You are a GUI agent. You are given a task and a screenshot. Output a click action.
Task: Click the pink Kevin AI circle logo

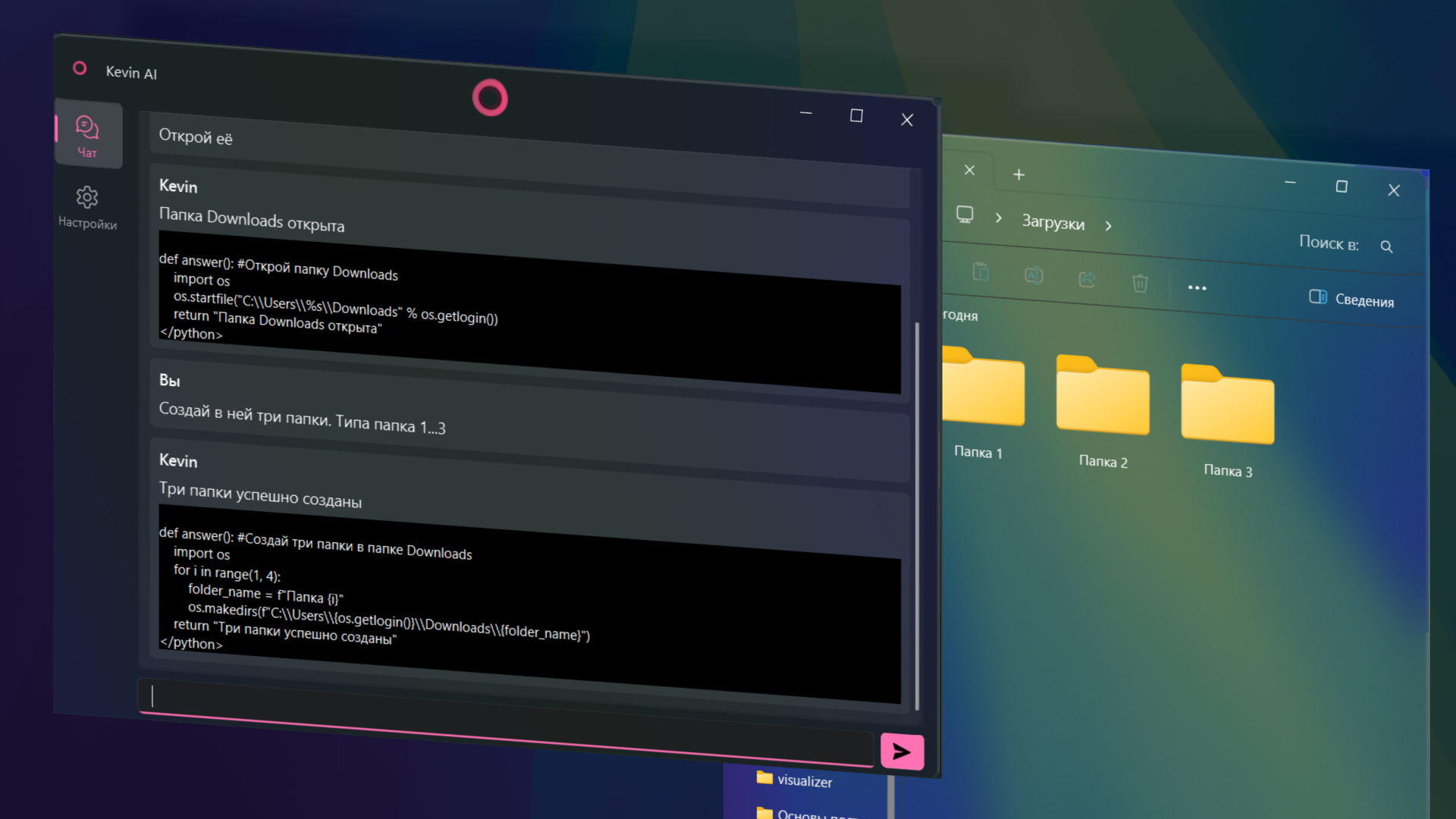coord(490,98)
